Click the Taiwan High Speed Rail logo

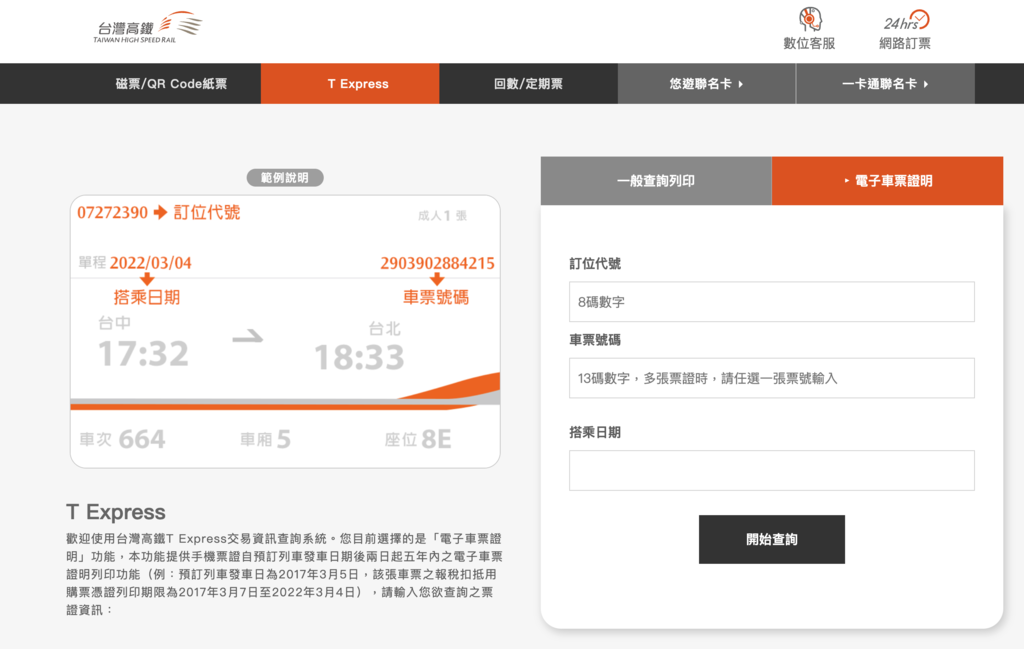(x=148, y=27)
